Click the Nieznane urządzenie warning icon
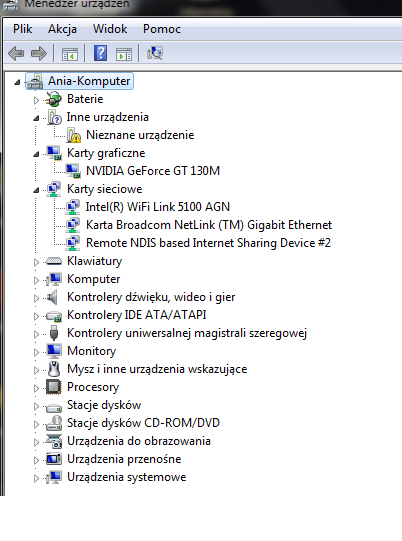 click(73, 135)
